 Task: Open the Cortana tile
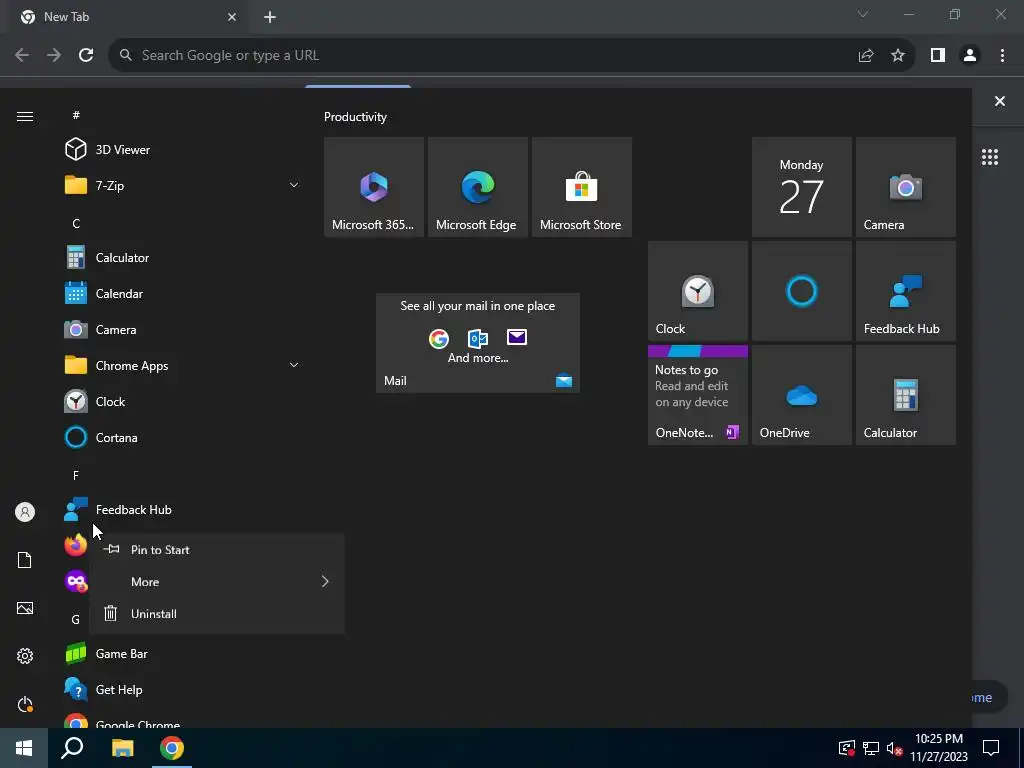click(801, 291)
